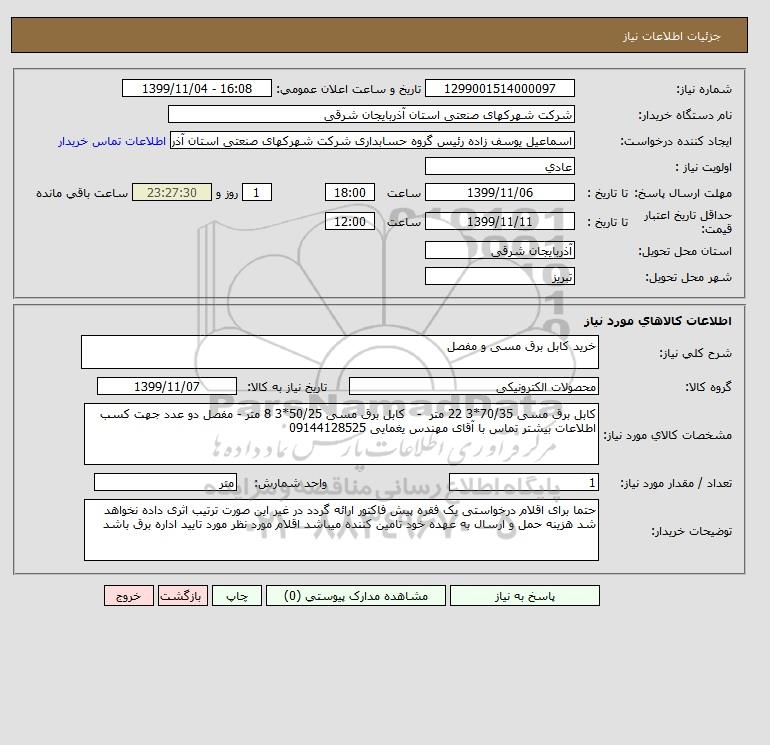Click label شرح کلی نیاز
The image size is (770, 745).
695,354
